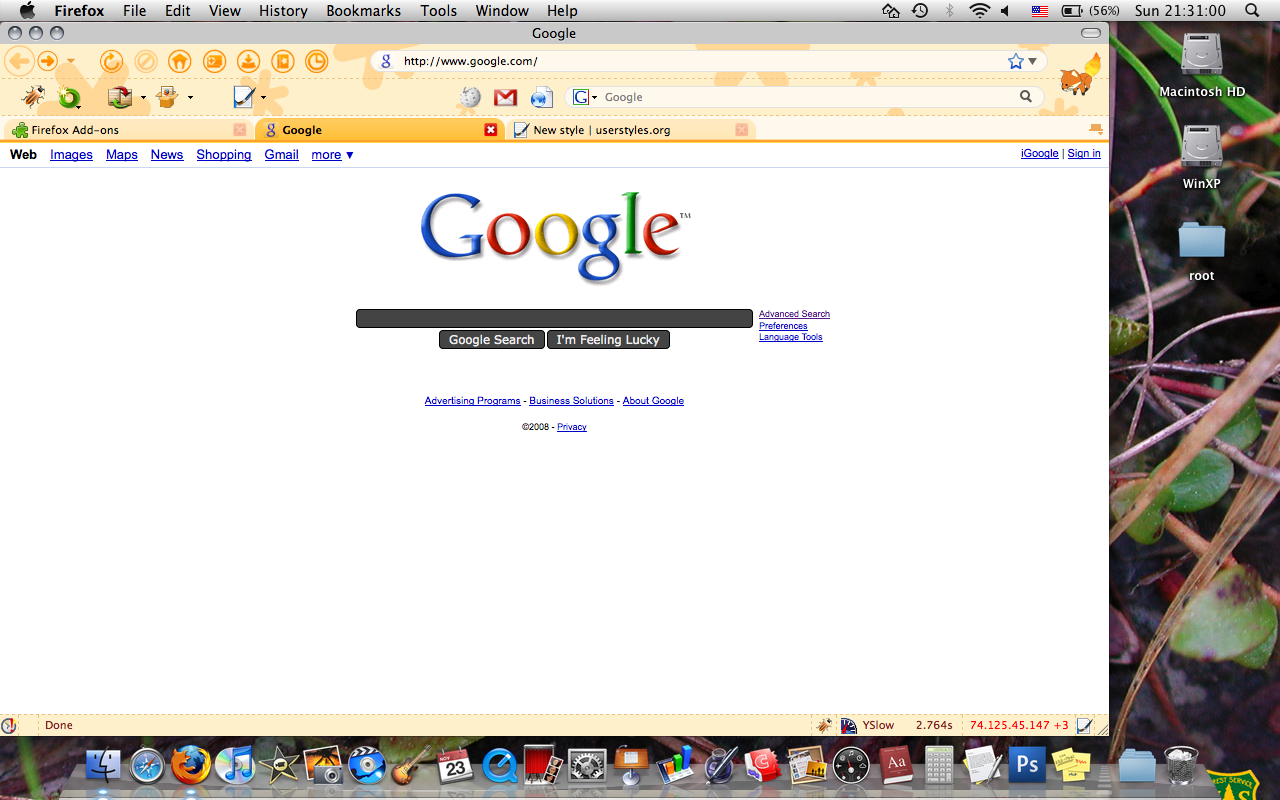This screenshot has width=1280, height=800.
Task: Open QuickTime Player from the Dock
Action: point(499,766)
